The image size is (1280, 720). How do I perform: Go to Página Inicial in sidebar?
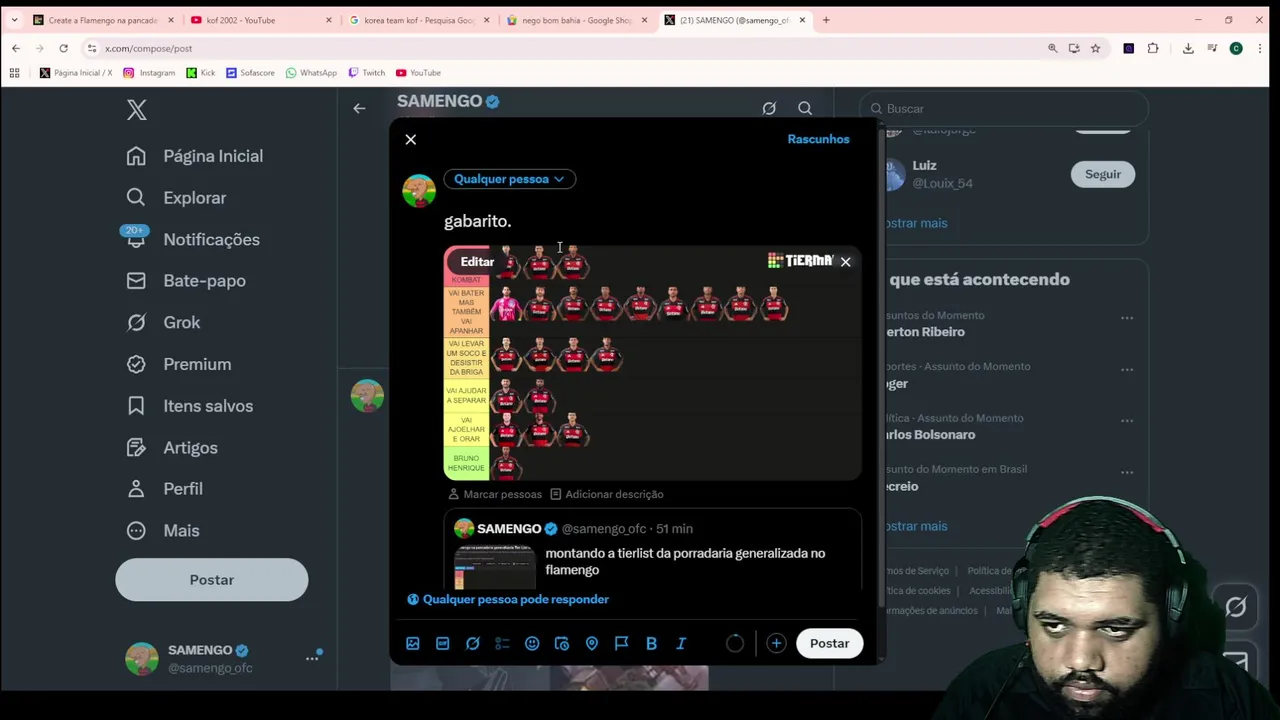coord(195,156)
